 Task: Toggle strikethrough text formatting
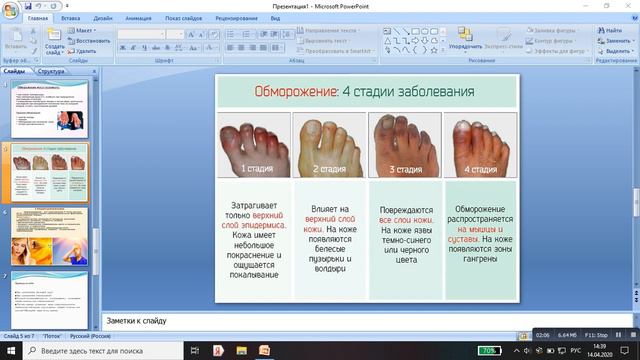(x=156, y=48)
